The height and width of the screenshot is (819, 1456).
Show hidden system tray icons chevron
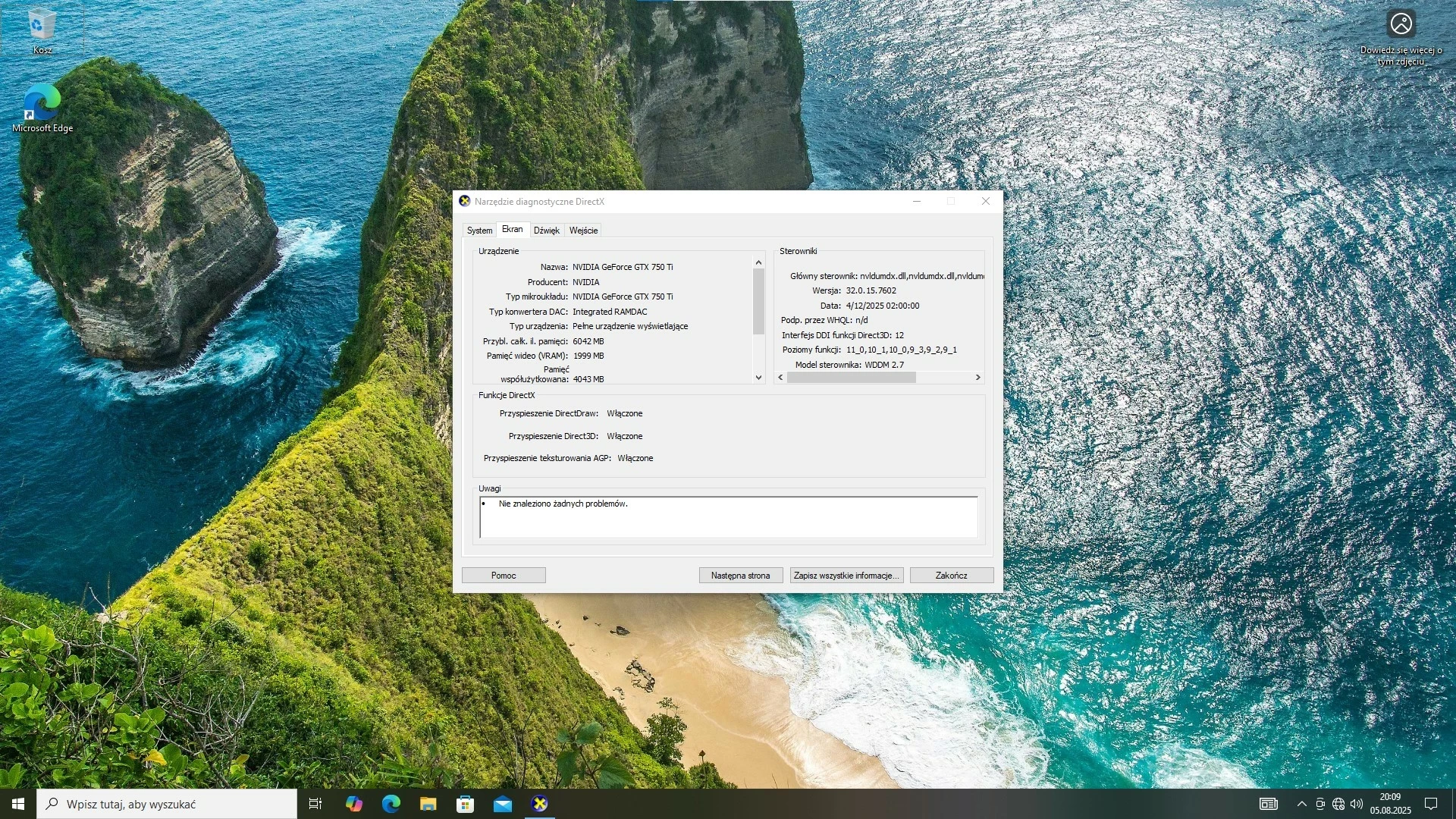click(x=1301, y=804)
